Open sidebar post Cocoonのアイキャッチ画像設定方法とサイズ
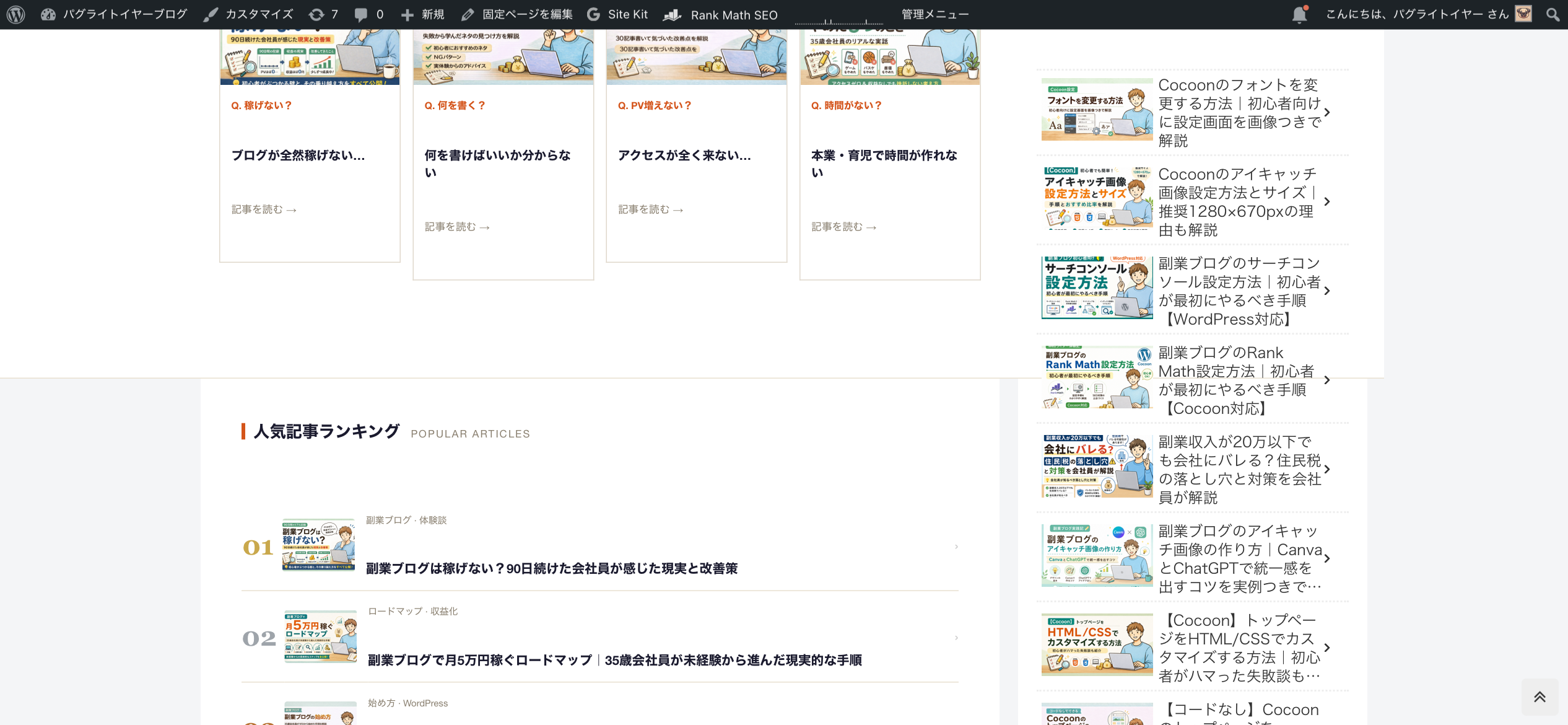This screenshot has height=725, width=1568. (1237, 201)
